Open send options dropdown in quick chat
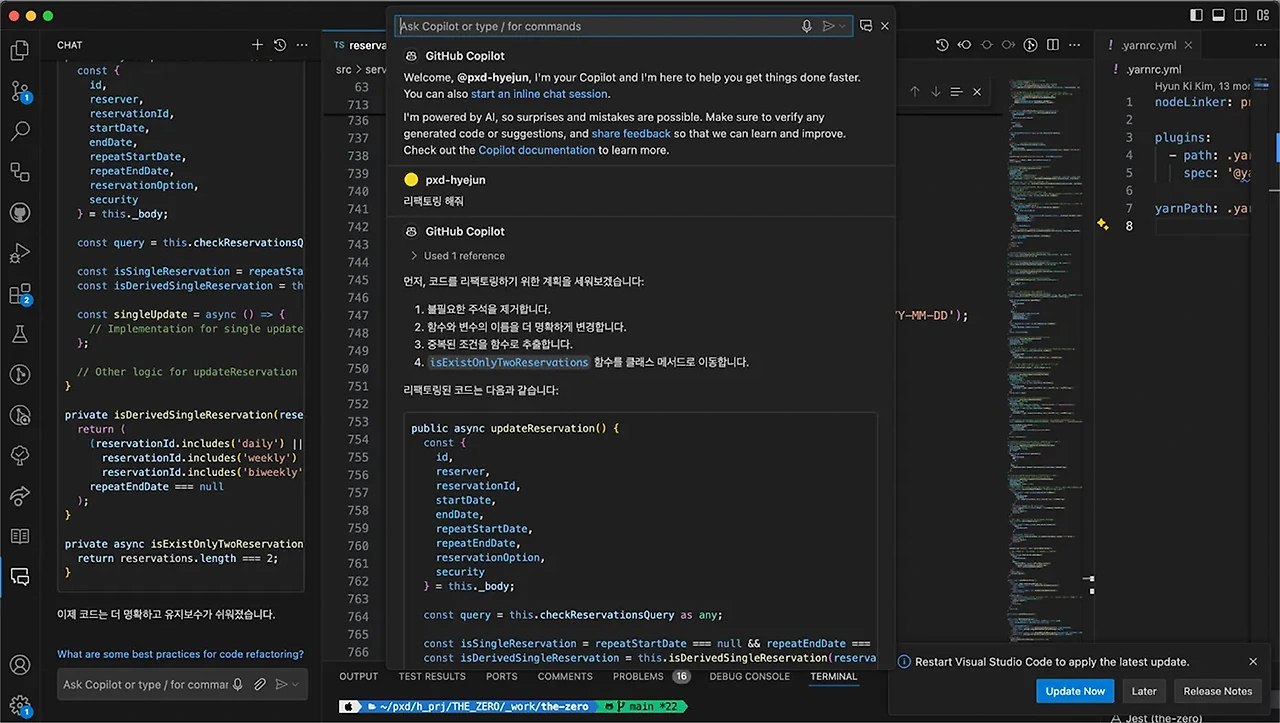The width and height of the screenshot is (1280, 723). (843, 26)
